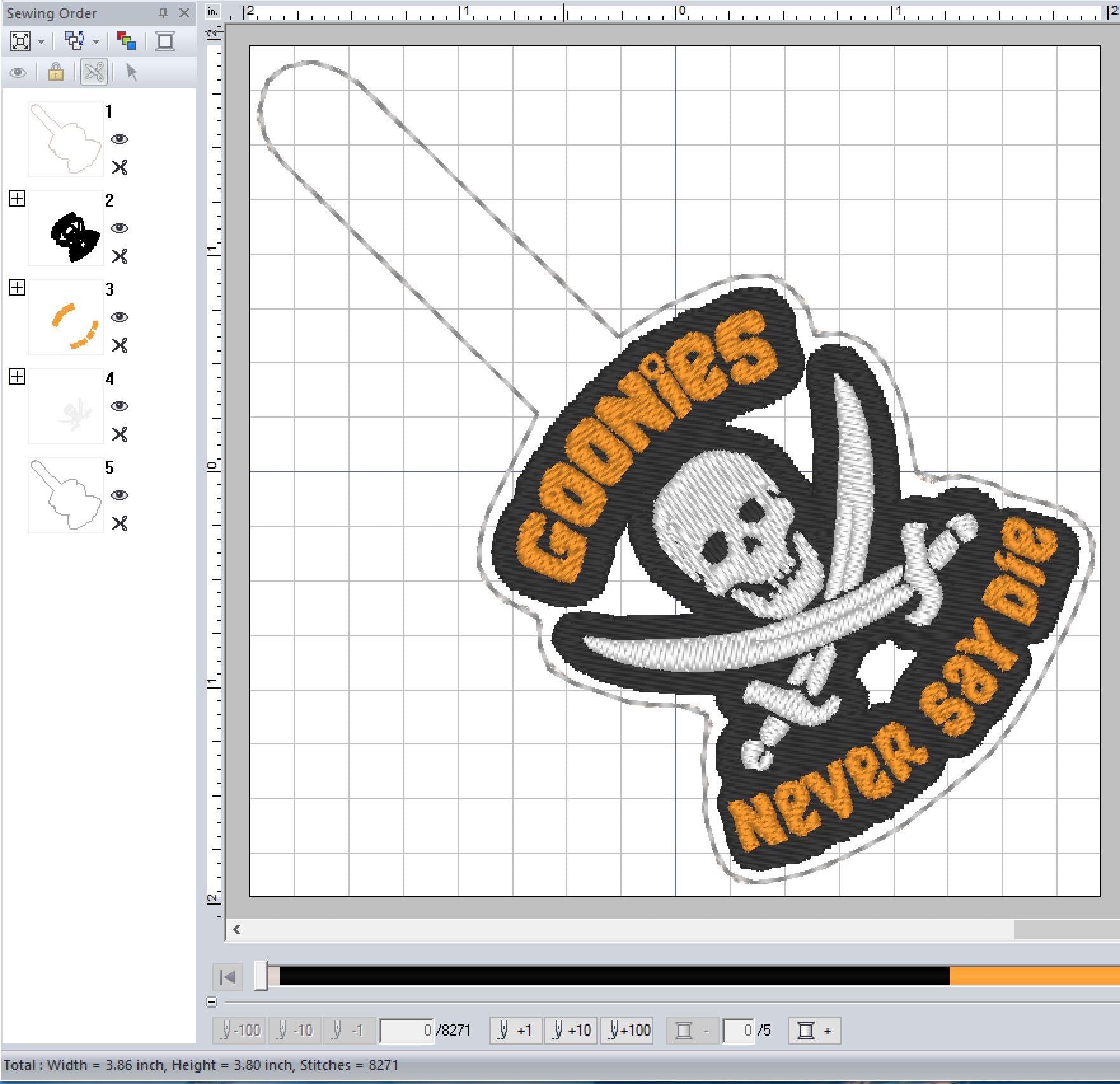Open the dropdown arrow beside the zoom-to-fit icon
The height and width of the screenshot is (1084, 1120).
tap(41, 42)
